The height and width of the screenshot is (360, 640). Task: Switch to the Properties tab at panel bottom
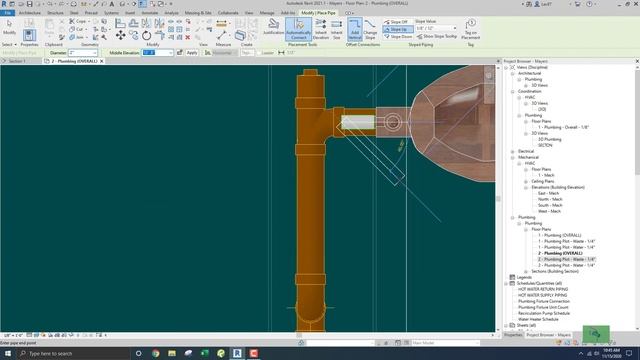[x=513, y=335]
